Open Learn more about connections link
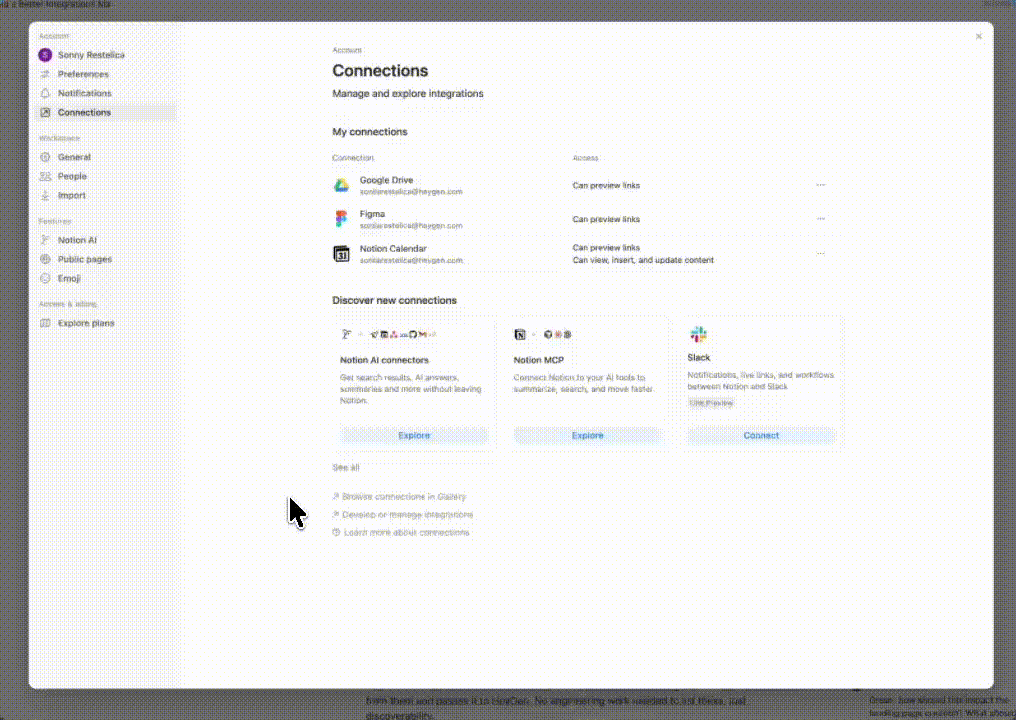Viewport: 1016px width, 720px height. (406, 533)
